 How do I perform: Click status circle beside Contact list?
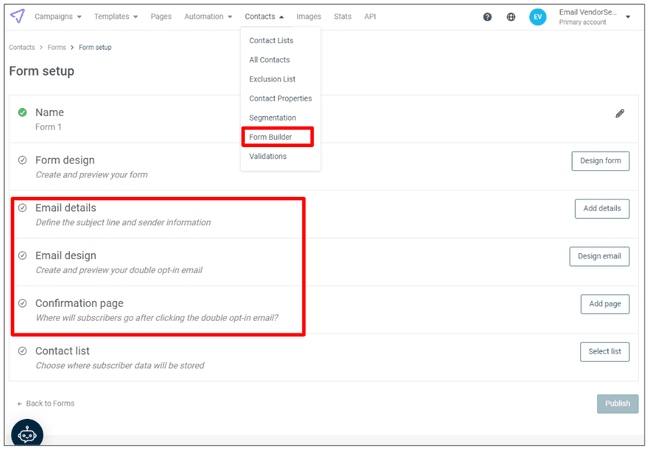coord(22,351)
